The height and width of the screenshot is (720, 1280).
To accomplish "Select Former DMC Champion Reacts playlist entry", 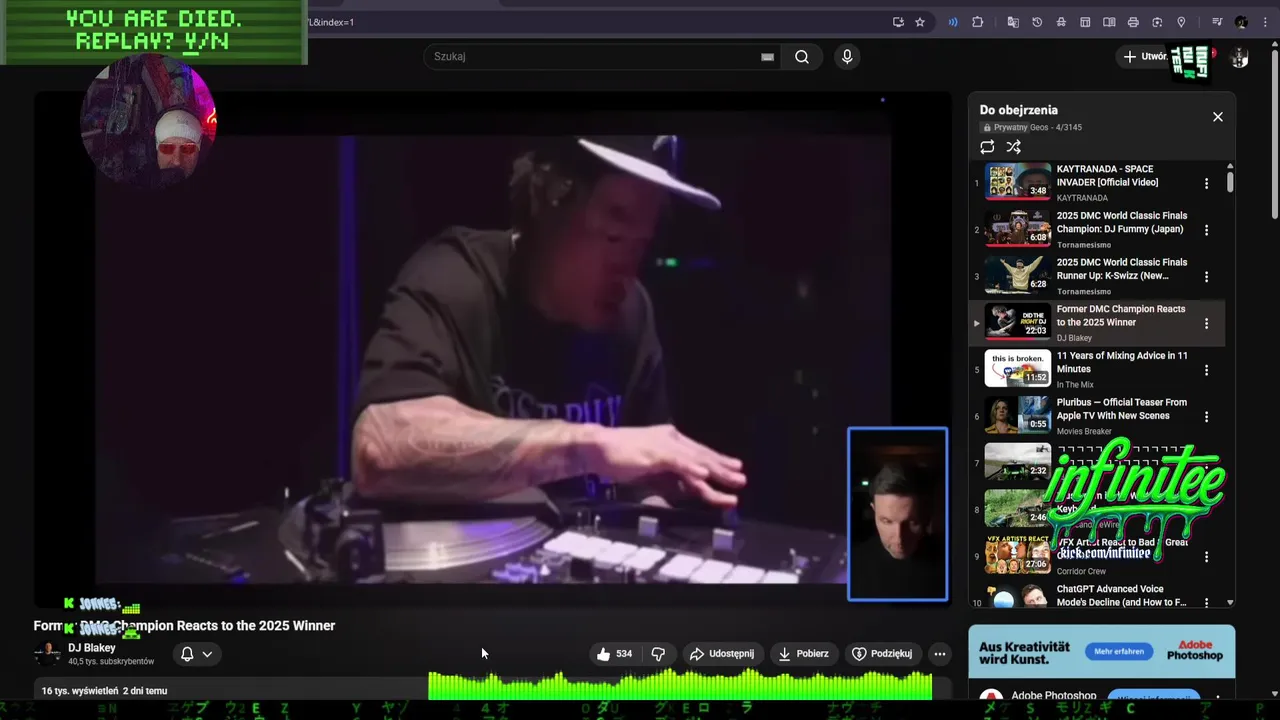I will (x=1097, y=323).
